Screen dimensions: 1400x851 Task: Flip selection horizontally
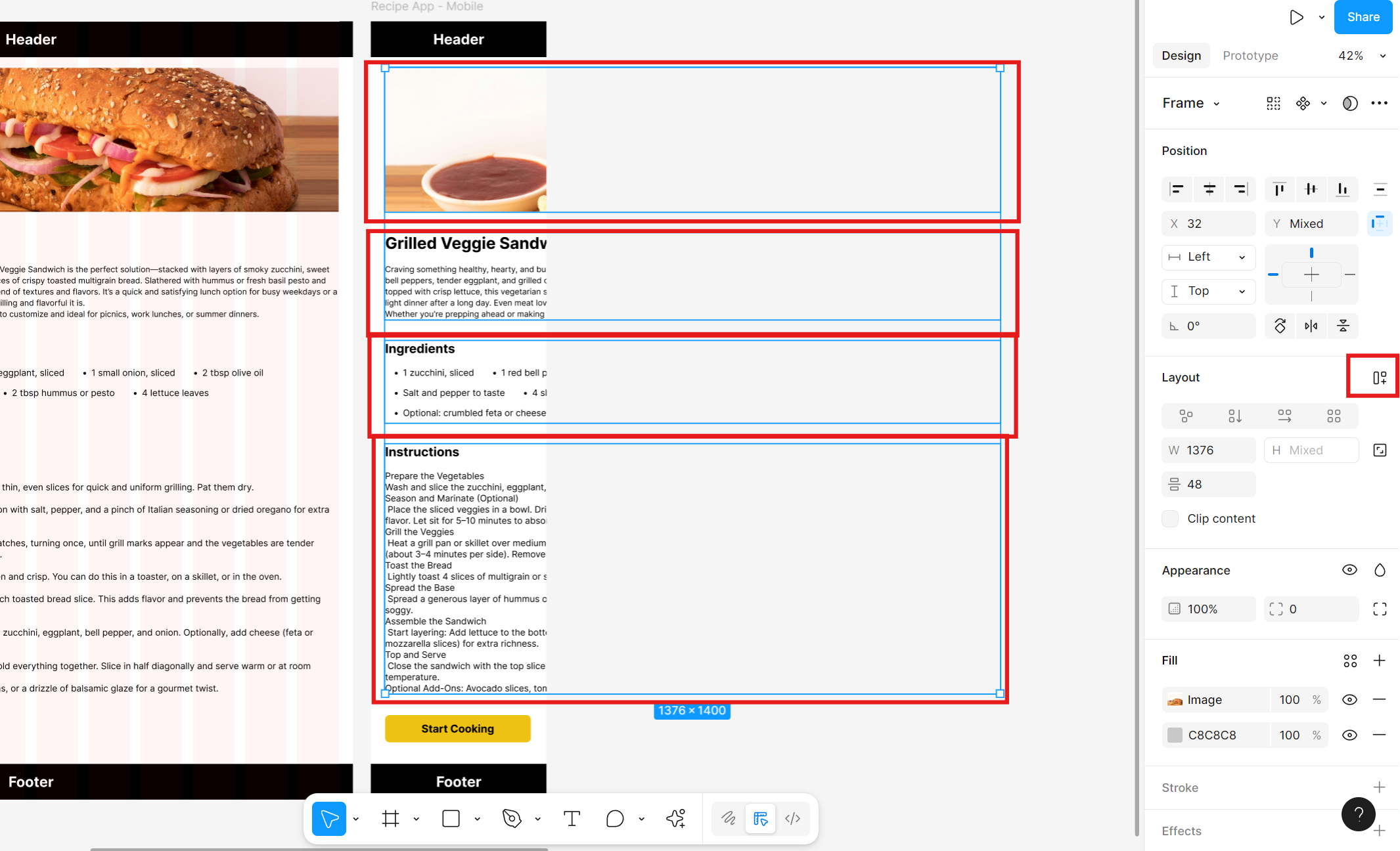1311,326
